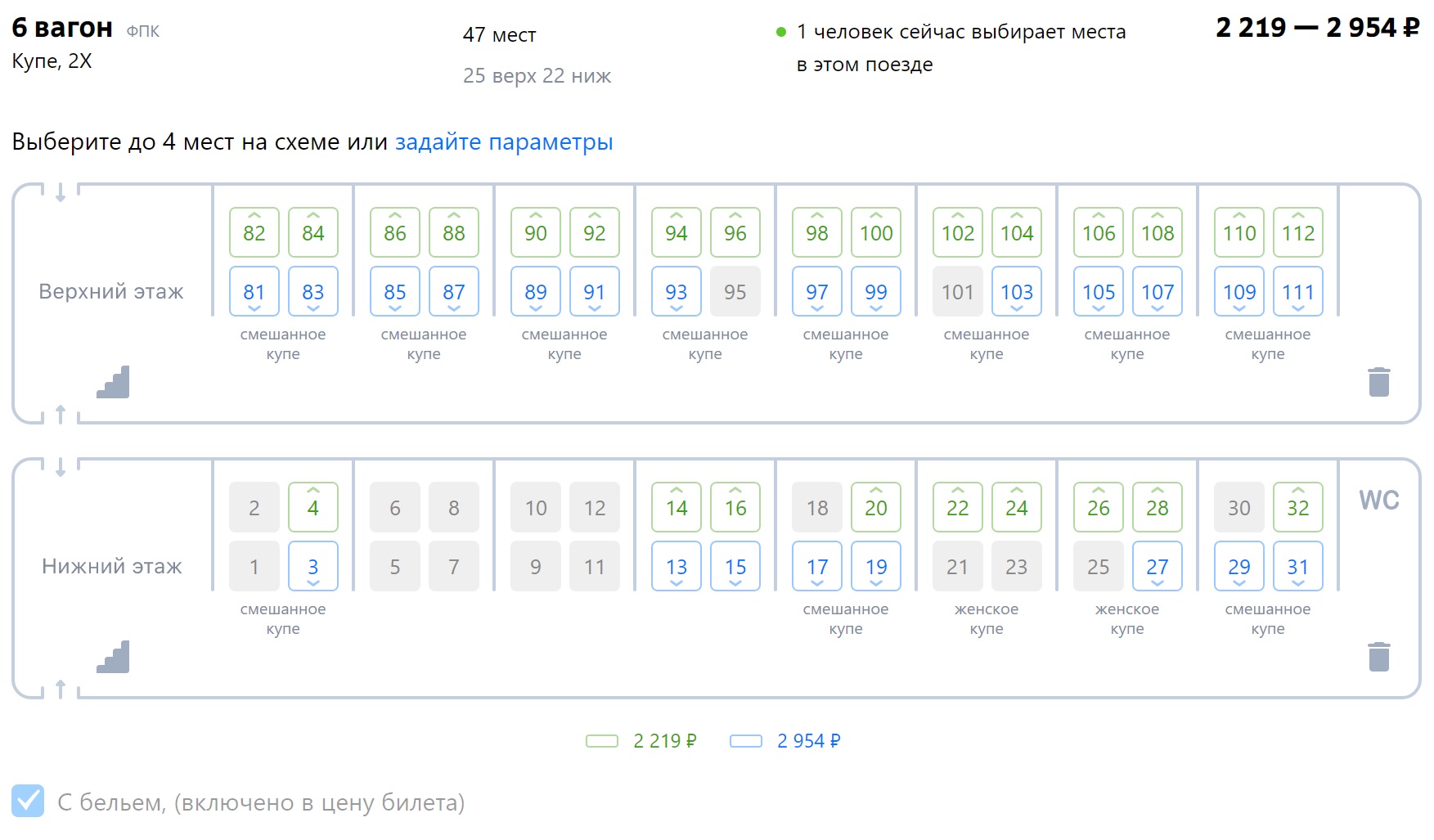Select upper berth seat 100
This screenshot has height=840, width=1434.
(876, 233)
